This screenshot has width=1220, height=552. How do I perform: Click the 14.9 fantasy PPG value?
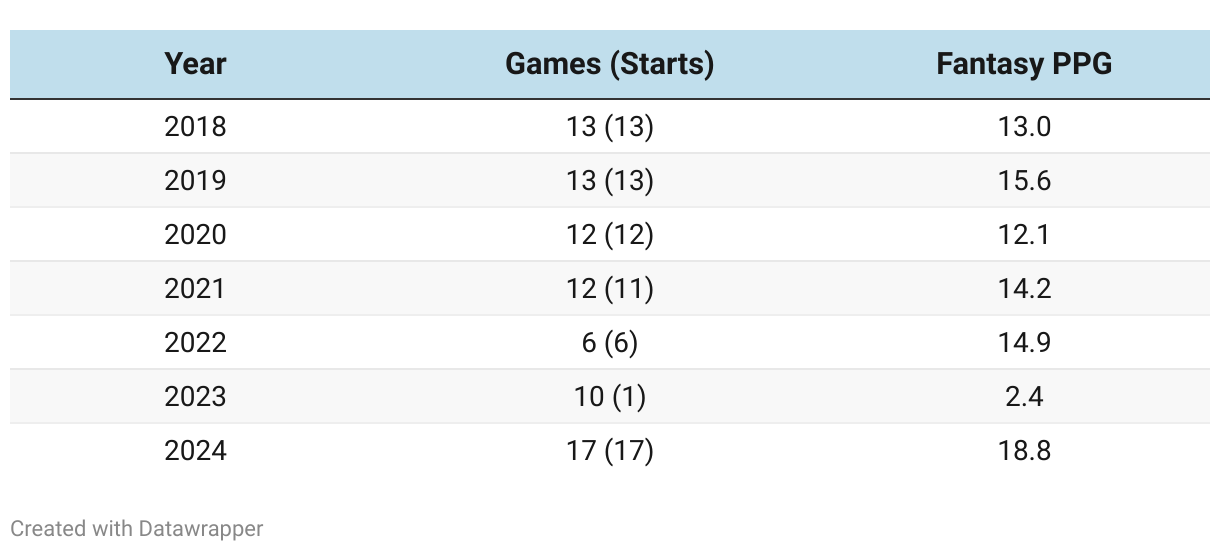tap(1024, 343)
